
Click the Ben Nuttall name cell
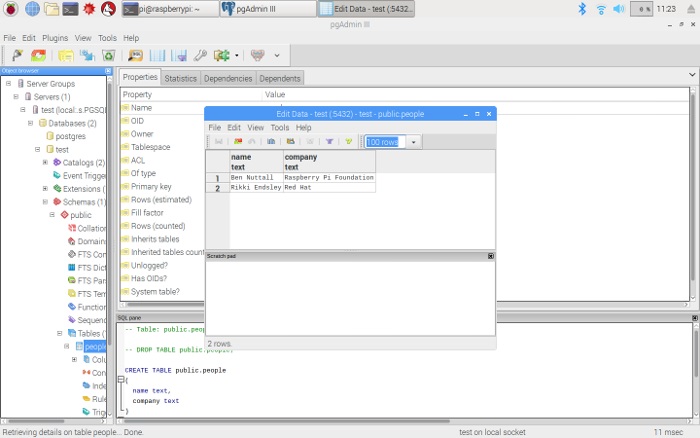(255, 178)
